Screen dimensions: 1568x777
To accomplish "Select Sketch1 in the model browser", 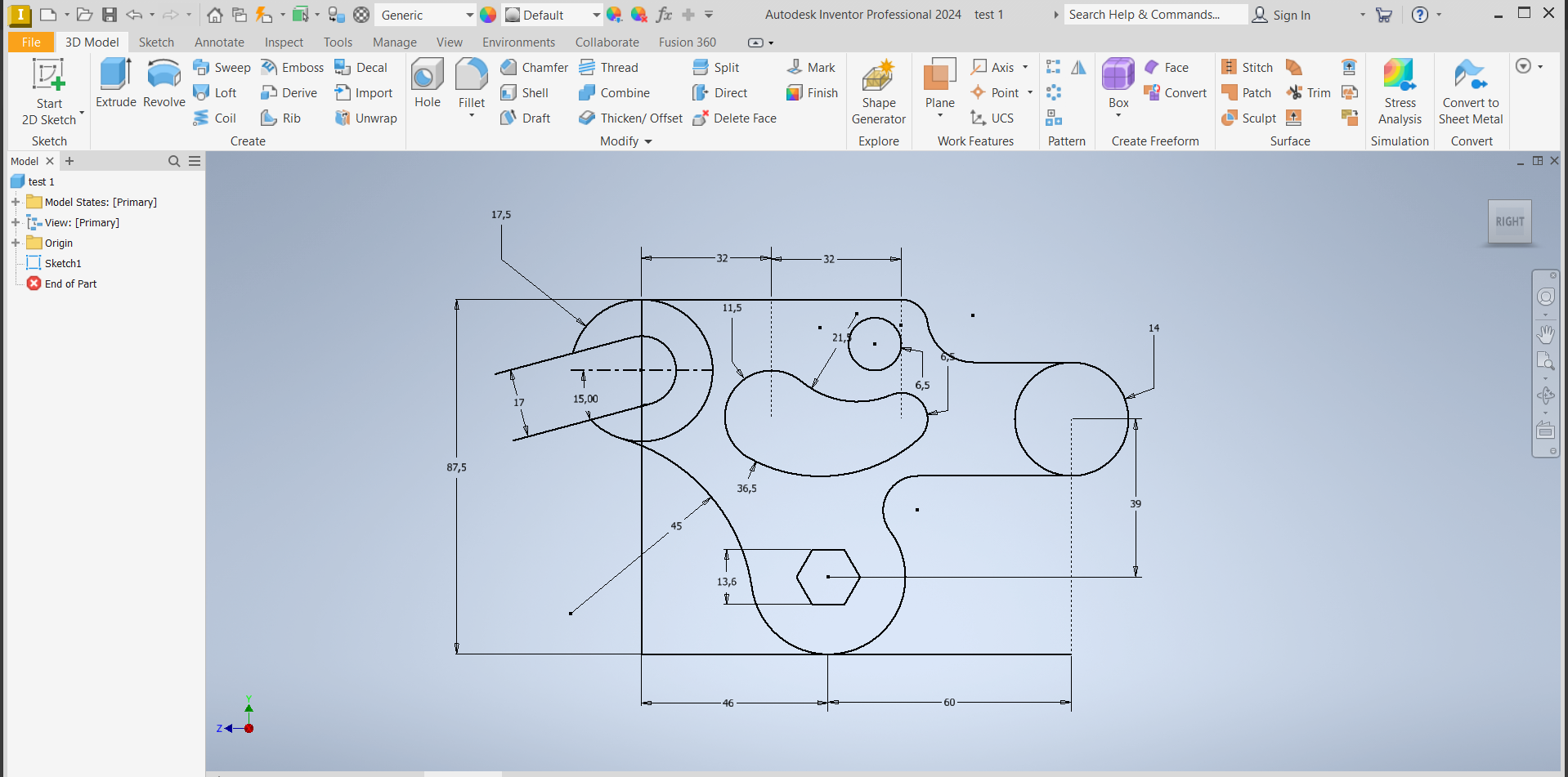I will click(x=63, y=263).
